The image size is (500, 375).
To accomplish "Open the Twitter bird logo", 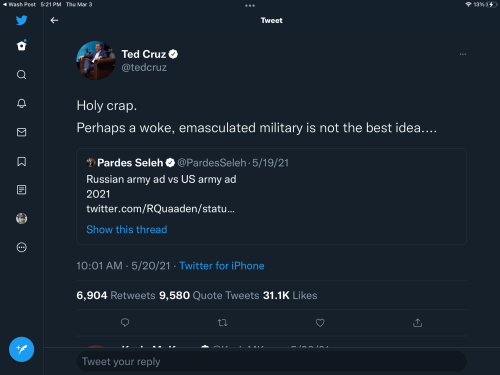I will tap(22, 20).
